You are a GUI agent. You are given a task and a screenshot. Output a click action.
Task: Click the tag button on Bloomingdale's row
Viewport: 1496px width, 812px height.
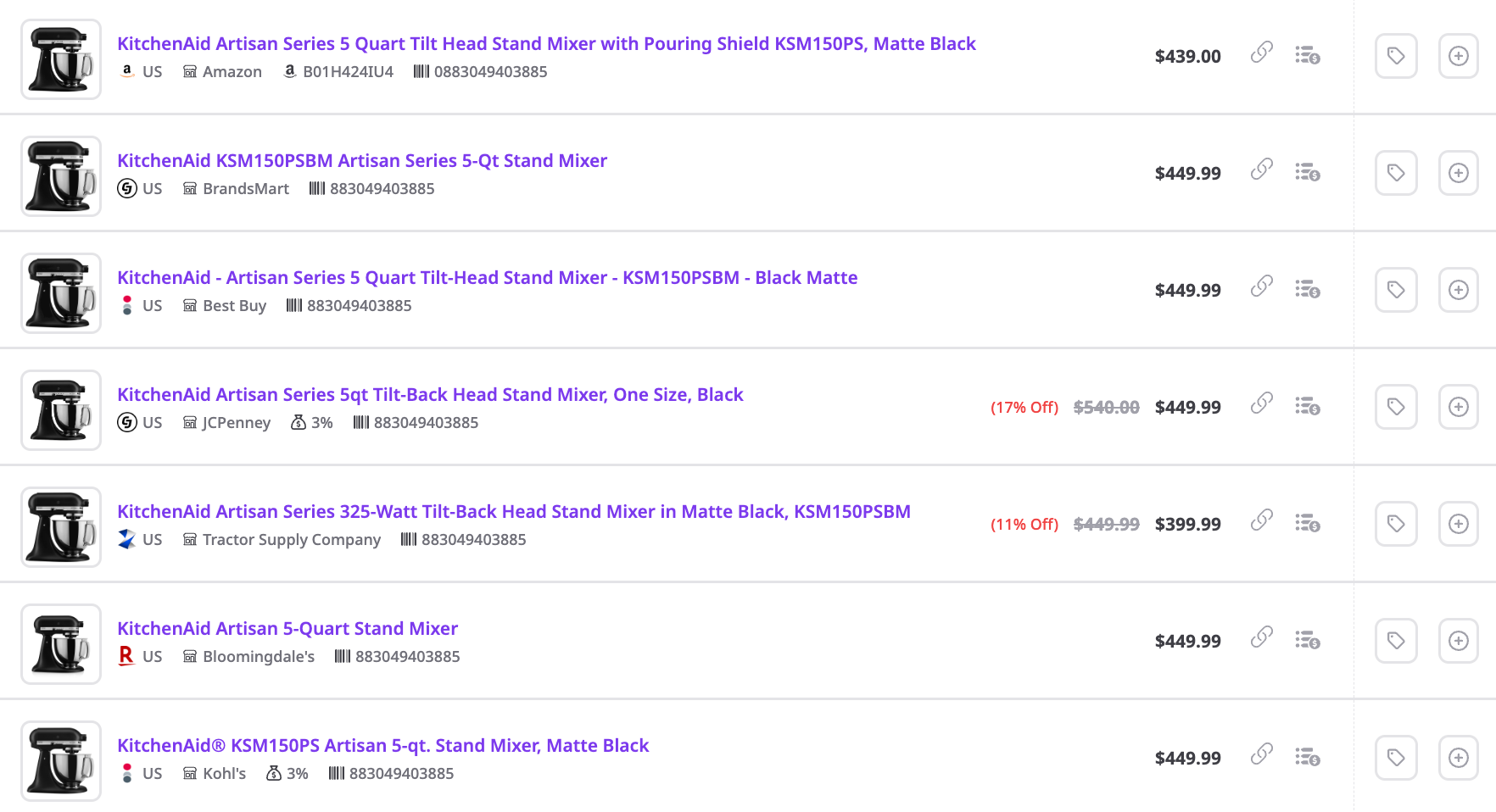pyautogui.click(x=1396, y=641)
